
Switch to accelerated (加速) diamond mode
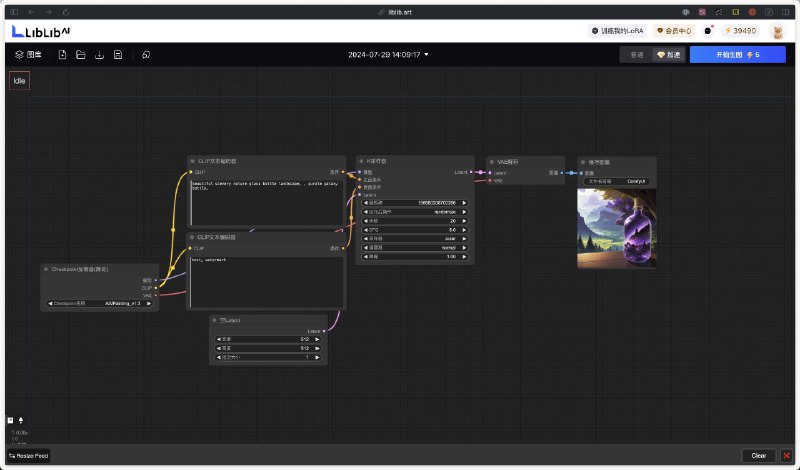(x=668, y=55)
